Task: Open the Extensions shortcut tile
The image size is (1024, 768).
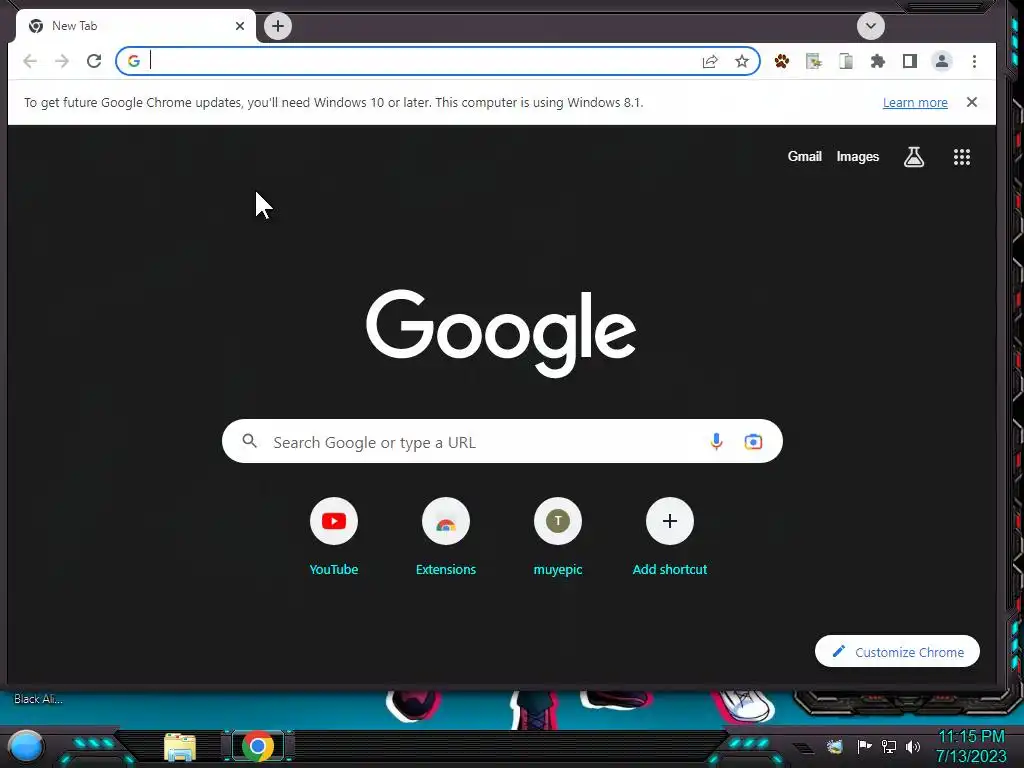Action: 446,537
